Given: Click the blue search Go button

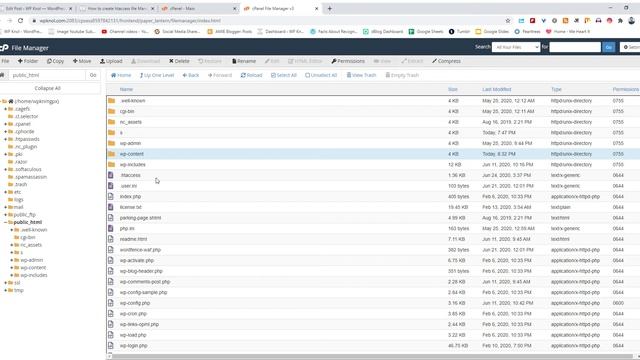Looking at the screenshot, I should [609, 47].
